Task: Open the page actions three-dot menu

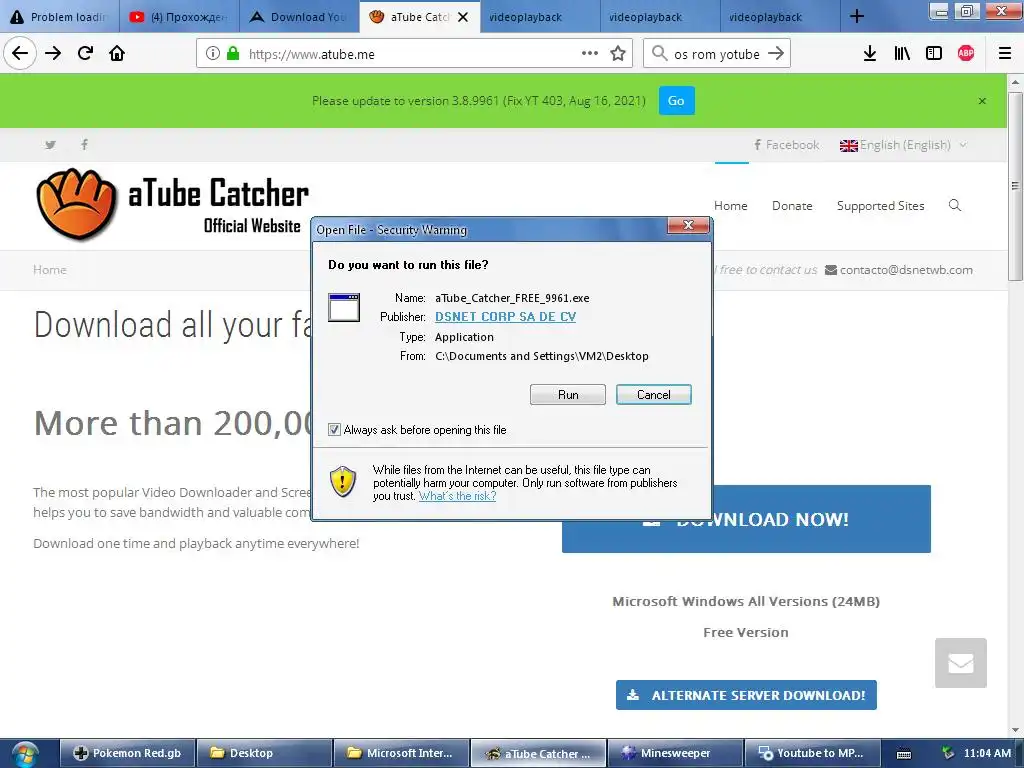Action: click(590, 54)
